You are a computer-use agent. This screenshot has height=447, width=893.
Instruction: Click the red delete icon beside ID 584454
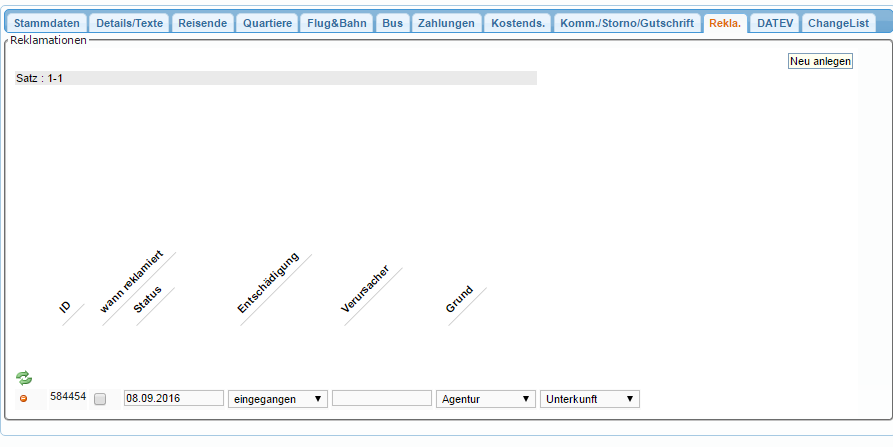(24, 399)
